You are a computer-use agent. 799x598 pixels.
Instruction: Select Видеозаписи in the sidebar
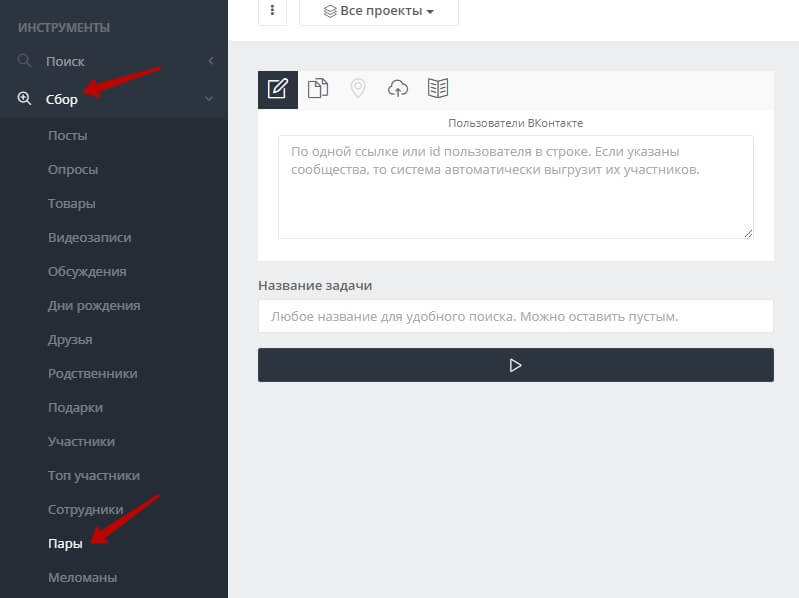click(x=90, y=237)
